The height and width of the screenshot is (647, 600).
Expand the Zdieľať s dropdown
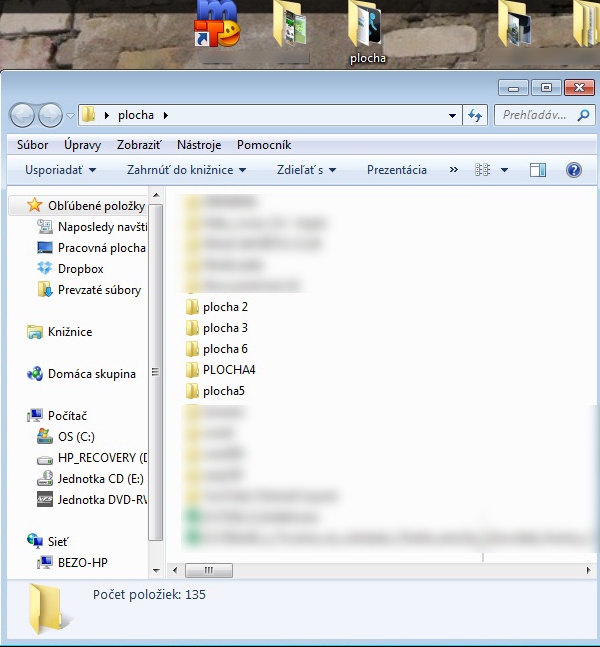coord(306,170)
